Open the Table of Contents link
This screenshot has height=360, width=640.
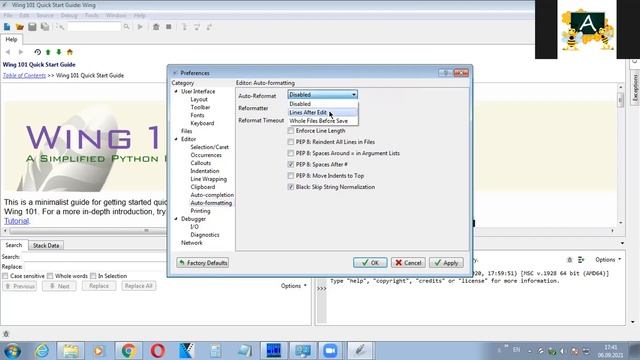(24, 76)
